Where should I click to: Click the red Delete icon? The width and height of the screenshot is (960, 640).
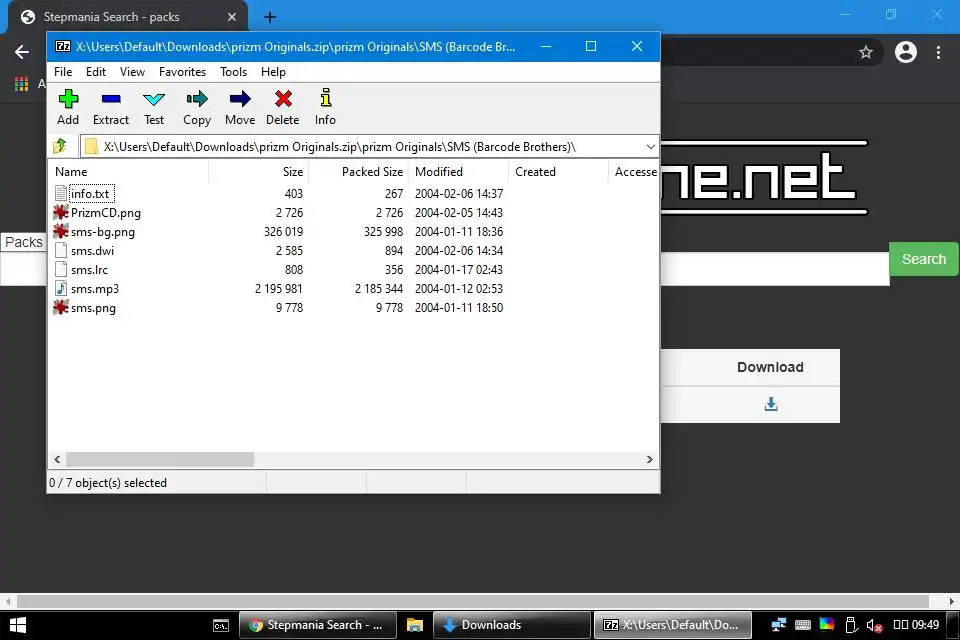283,99
